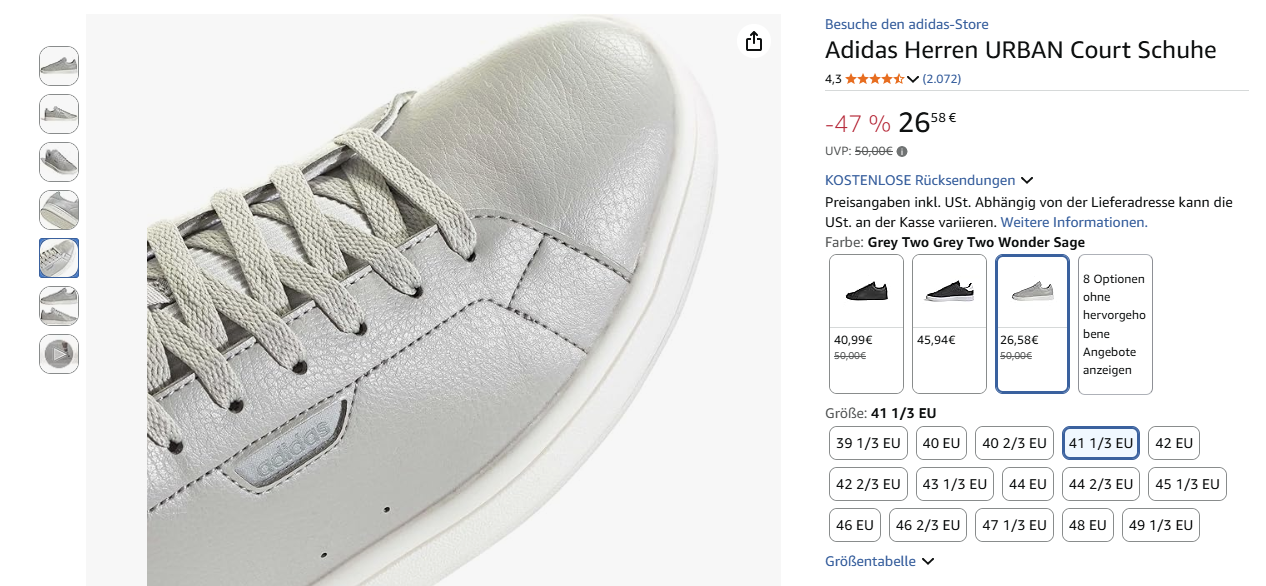Screen dimensions: 1266x586
Task: Show 8 options without featured offers
Action: 1115,324
